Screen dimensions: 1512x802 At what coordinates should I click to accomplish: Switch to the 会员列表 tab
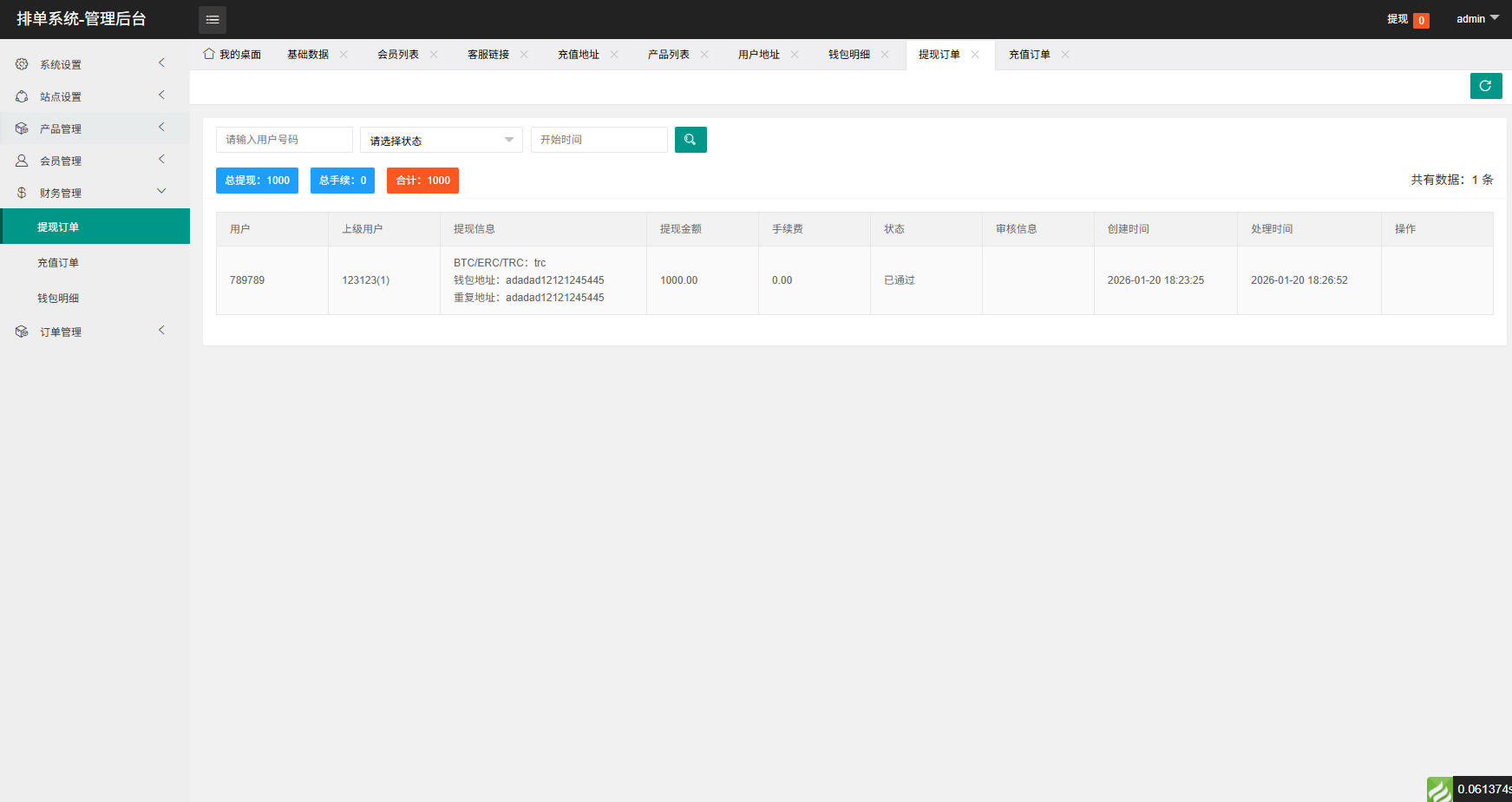click(397, 55)
